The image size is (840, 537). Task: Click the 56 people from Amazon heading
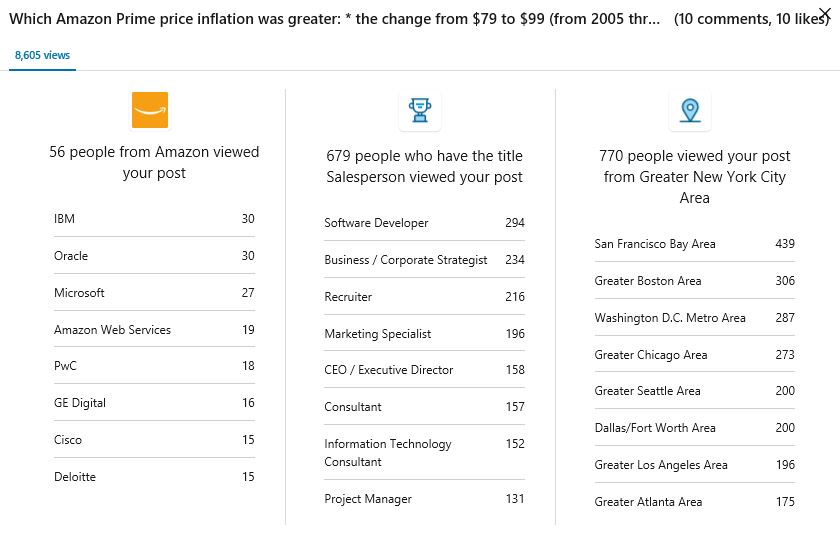coord(154,162)
